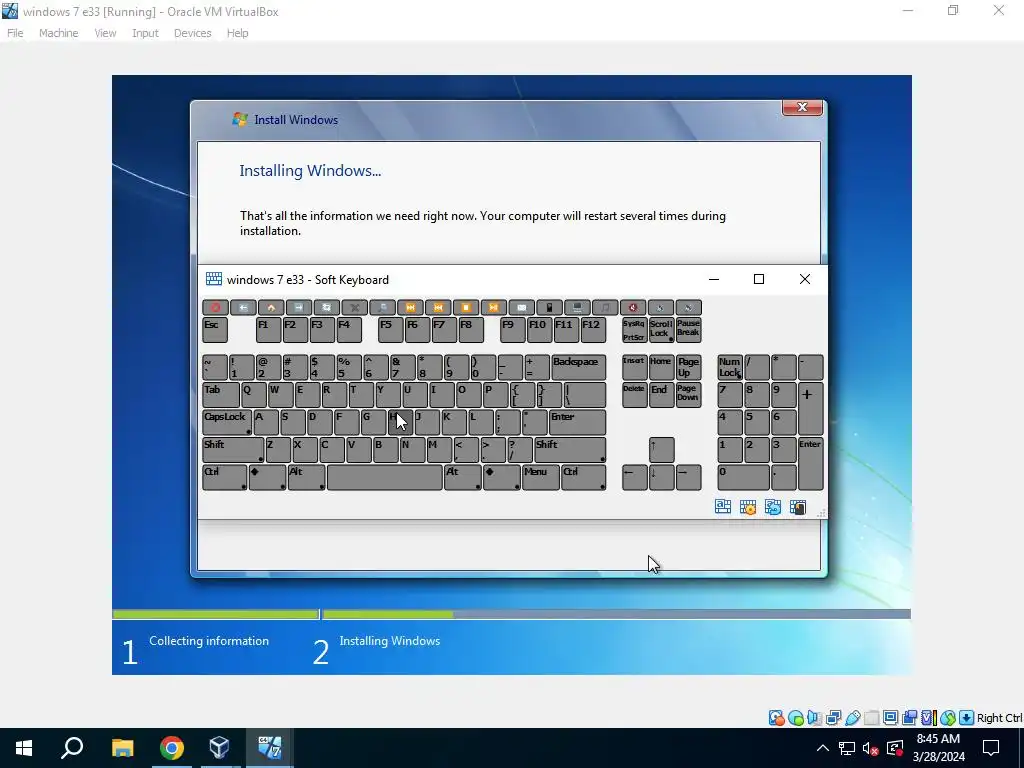Click the Mail envelope multimedia key
This screenshot has width=1024, height=768.
coord(521,307)
